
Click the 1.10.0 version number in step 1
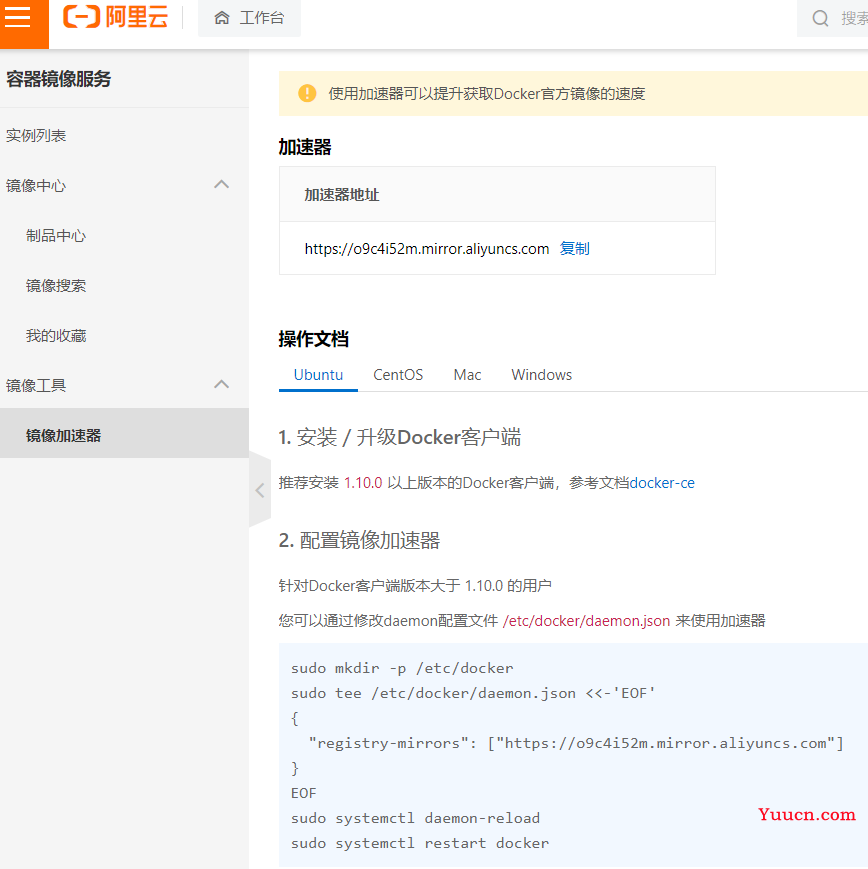363,483
